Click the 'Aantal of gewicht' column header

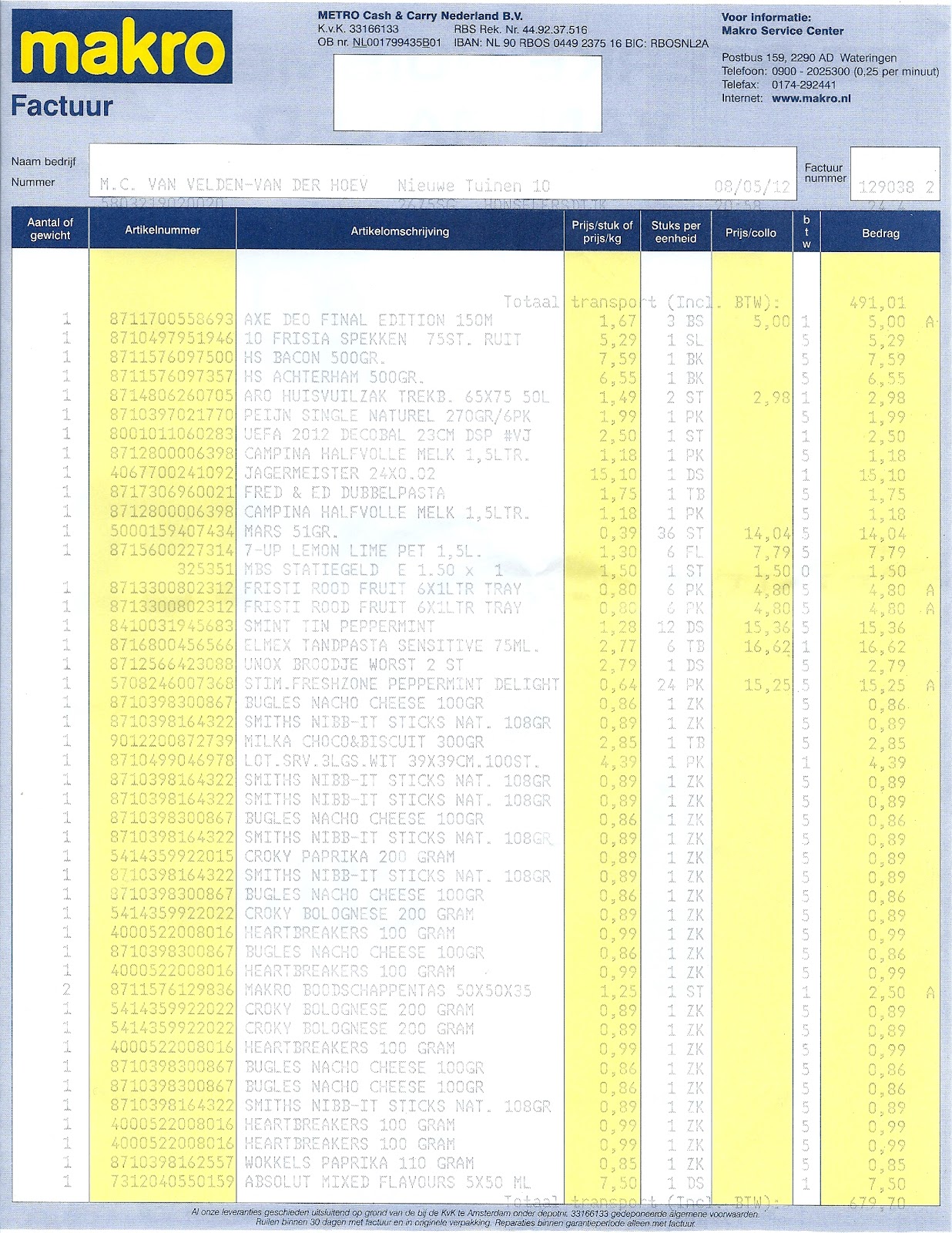50,229
